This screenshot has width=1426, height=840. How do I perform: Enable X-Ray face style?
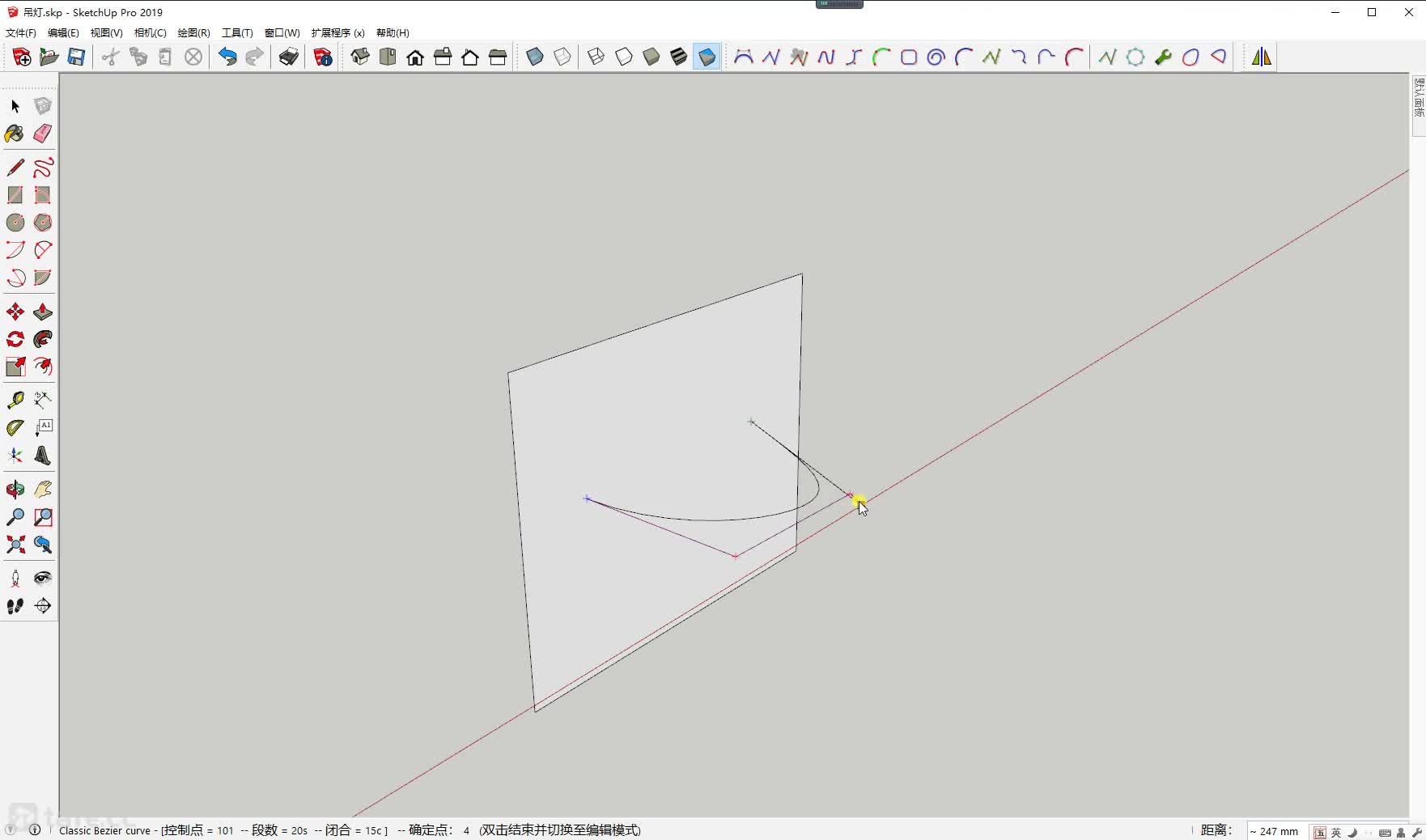(x=535, y=57)
